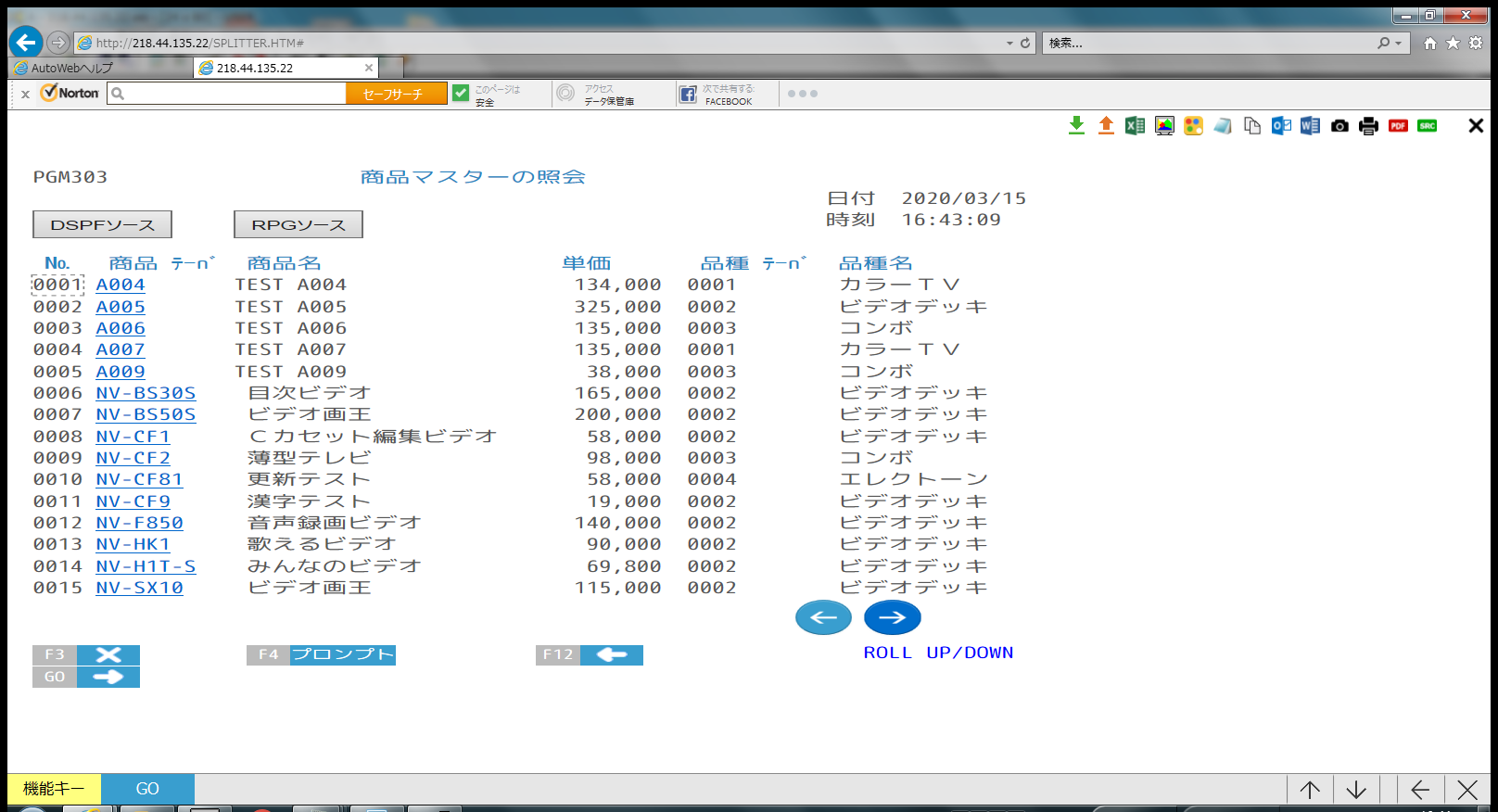Click the red PDF export icon
1498x812 pixels.
click(x=1398, y=126)
